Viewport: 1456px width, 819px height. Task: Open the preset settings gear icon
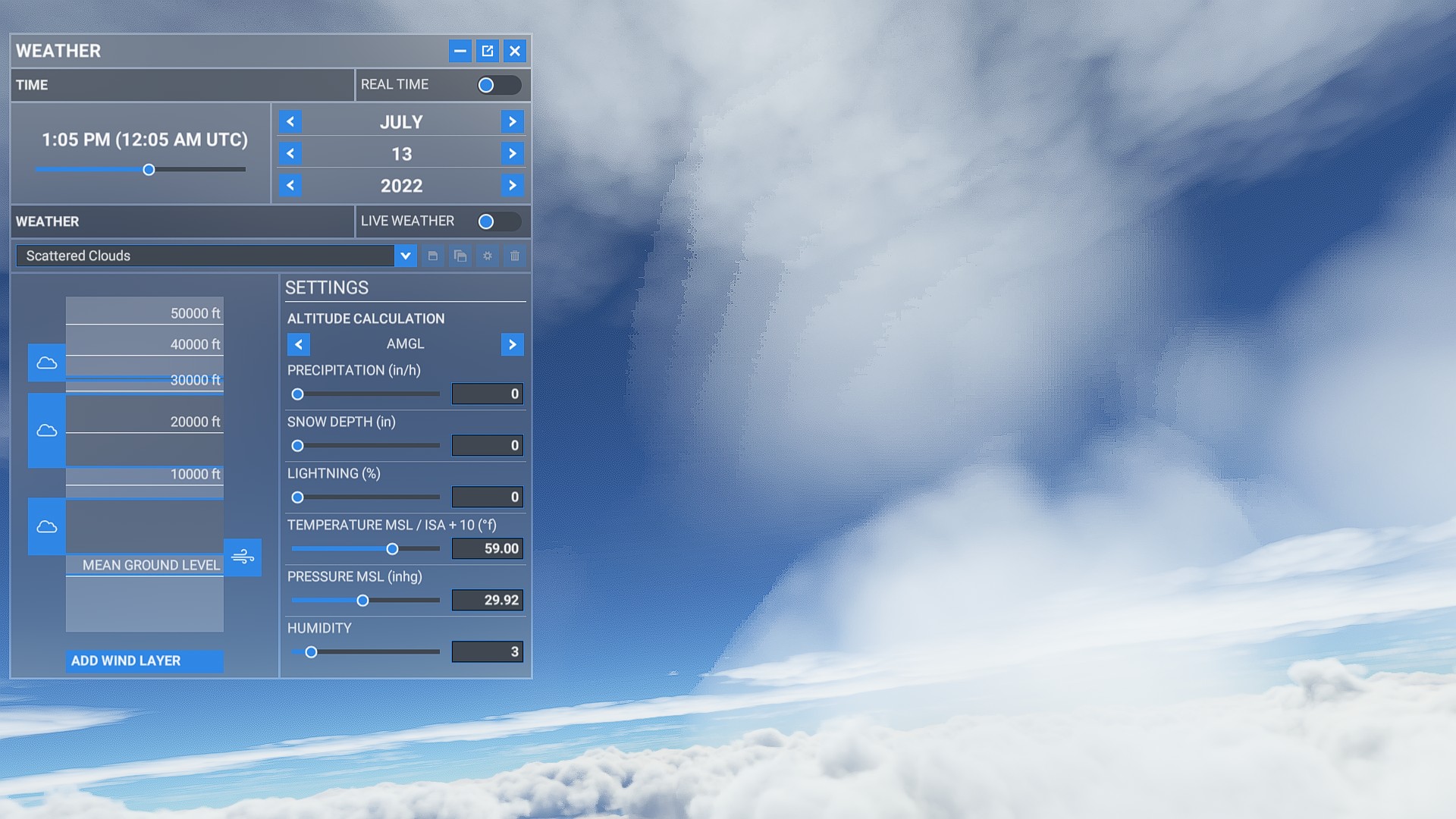(487, 256)
